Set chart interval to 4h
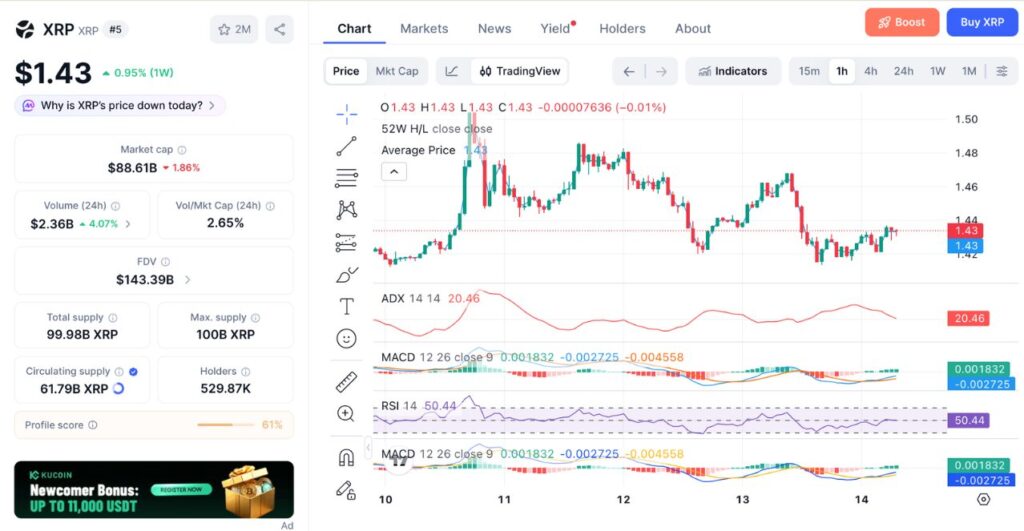Image resolution: width=1024 pixels, height=531 pixels. tap(871, 71)
